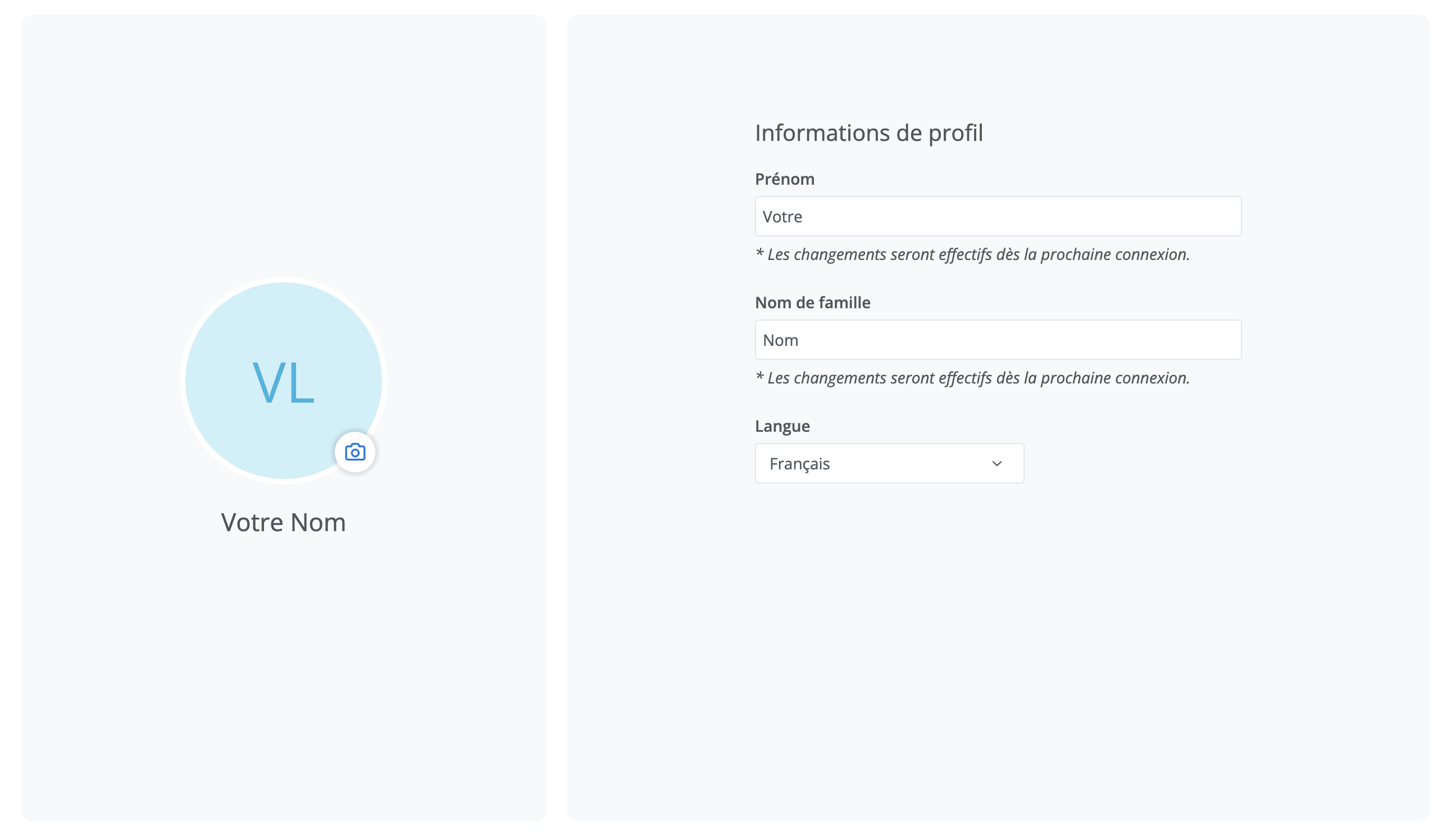Screen dimensions: 1447x840
Task: Click the "Informations de profil" heading
Action: point(868,133)
